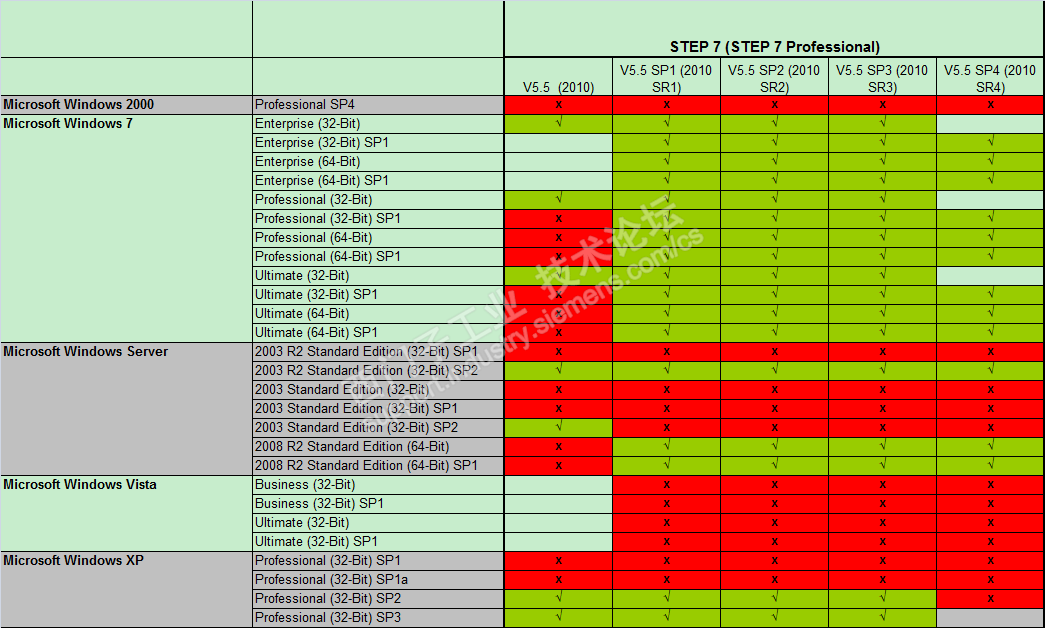Click the 'V5.5 SP1 (2010 SR1)' column header
This screenshot has height=628, width=1045.
coord(666,77)
